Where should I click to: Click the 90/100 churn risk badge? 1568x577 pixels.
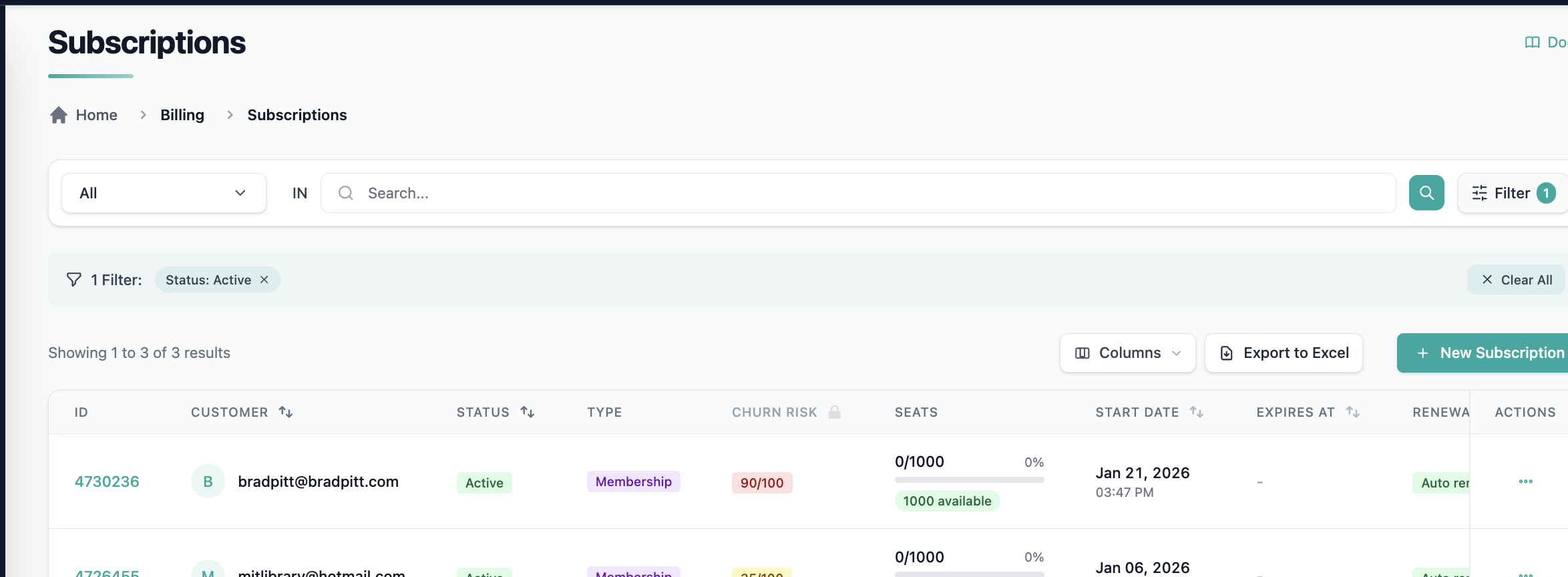tap(762, 483)
